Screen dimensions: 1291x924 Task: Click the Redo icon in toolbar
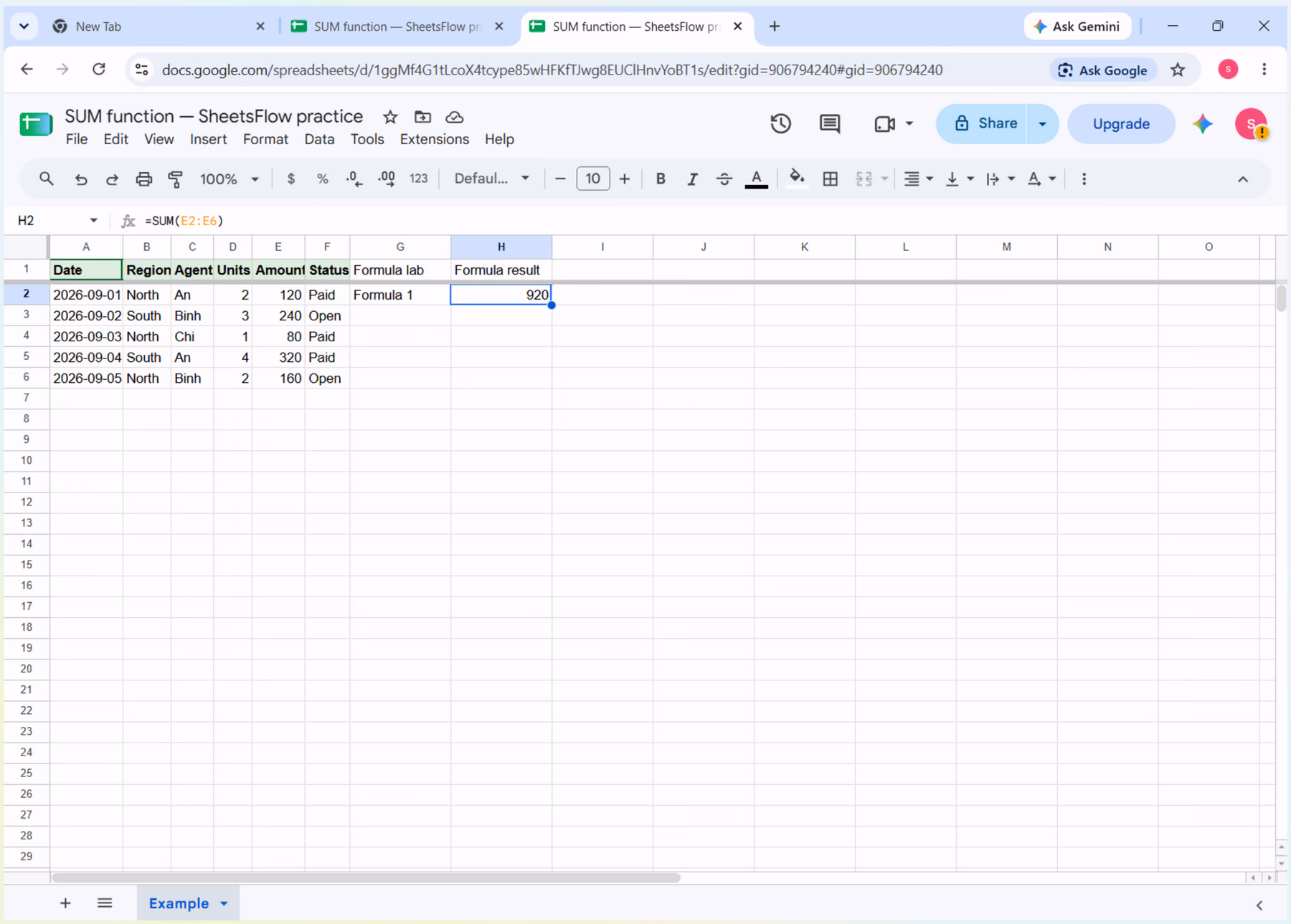coord(112,179)
